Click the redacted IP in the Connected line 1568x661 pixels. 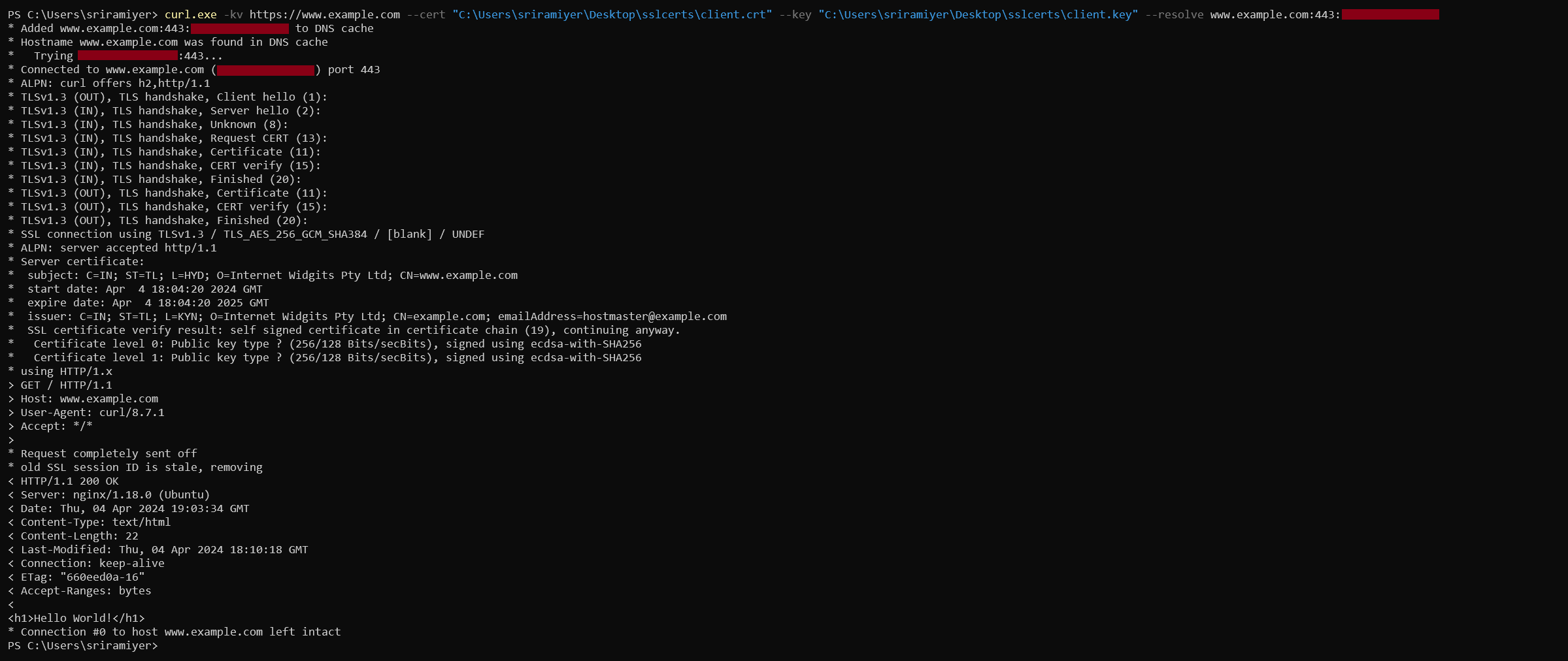pos(265,69)
